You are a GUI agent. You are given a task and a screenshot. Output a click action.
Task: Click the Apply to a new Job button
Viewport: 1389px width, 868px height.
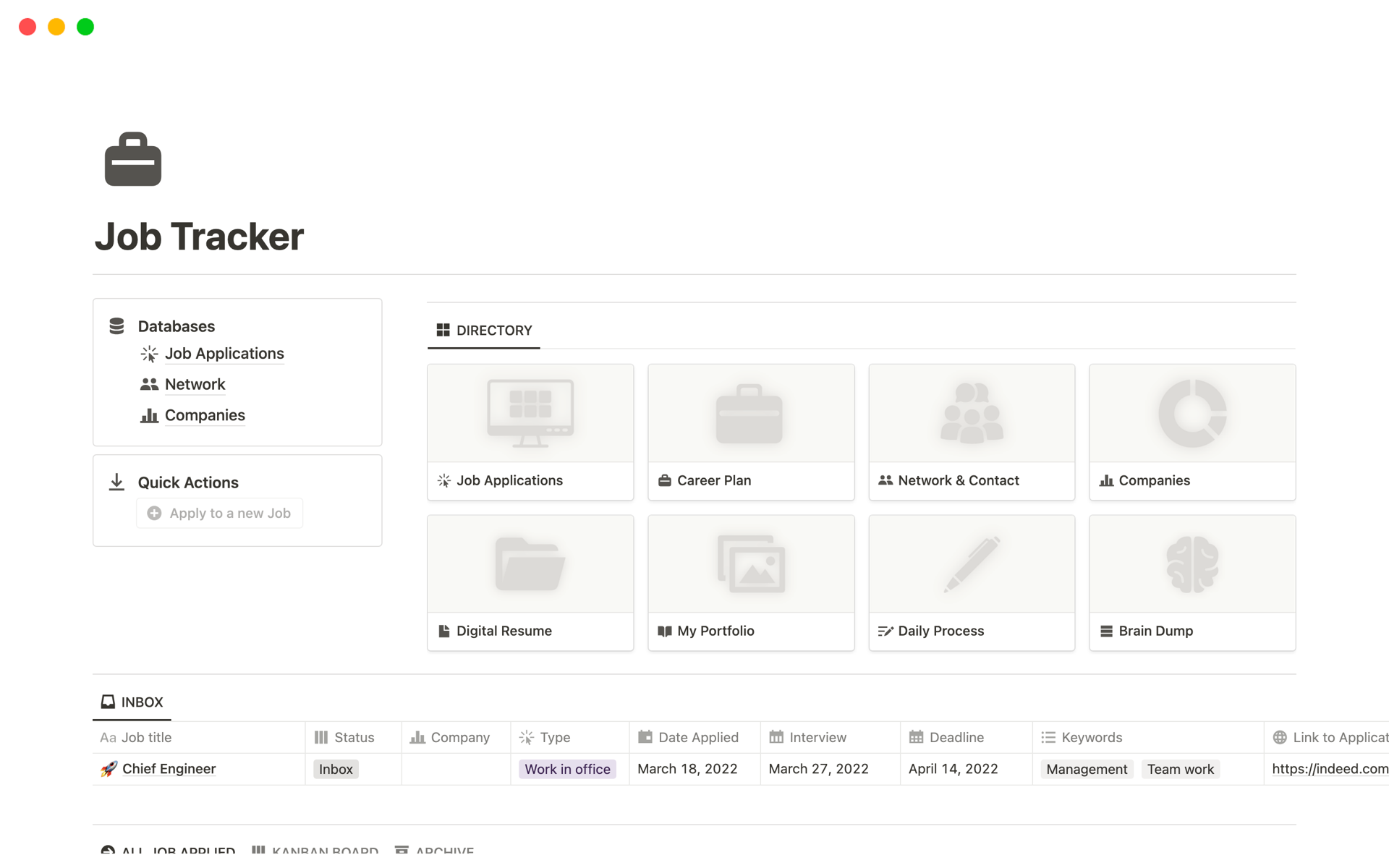pyautogui.click(x=219, y=513)
